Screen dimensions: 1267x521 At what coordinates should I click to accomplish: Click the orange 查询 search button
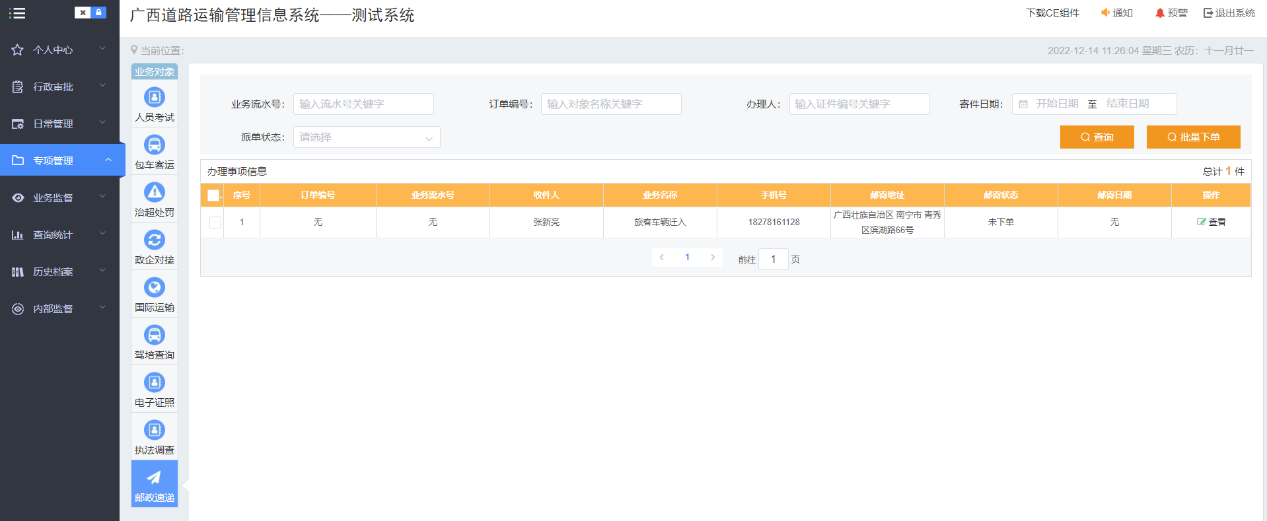1097,137
